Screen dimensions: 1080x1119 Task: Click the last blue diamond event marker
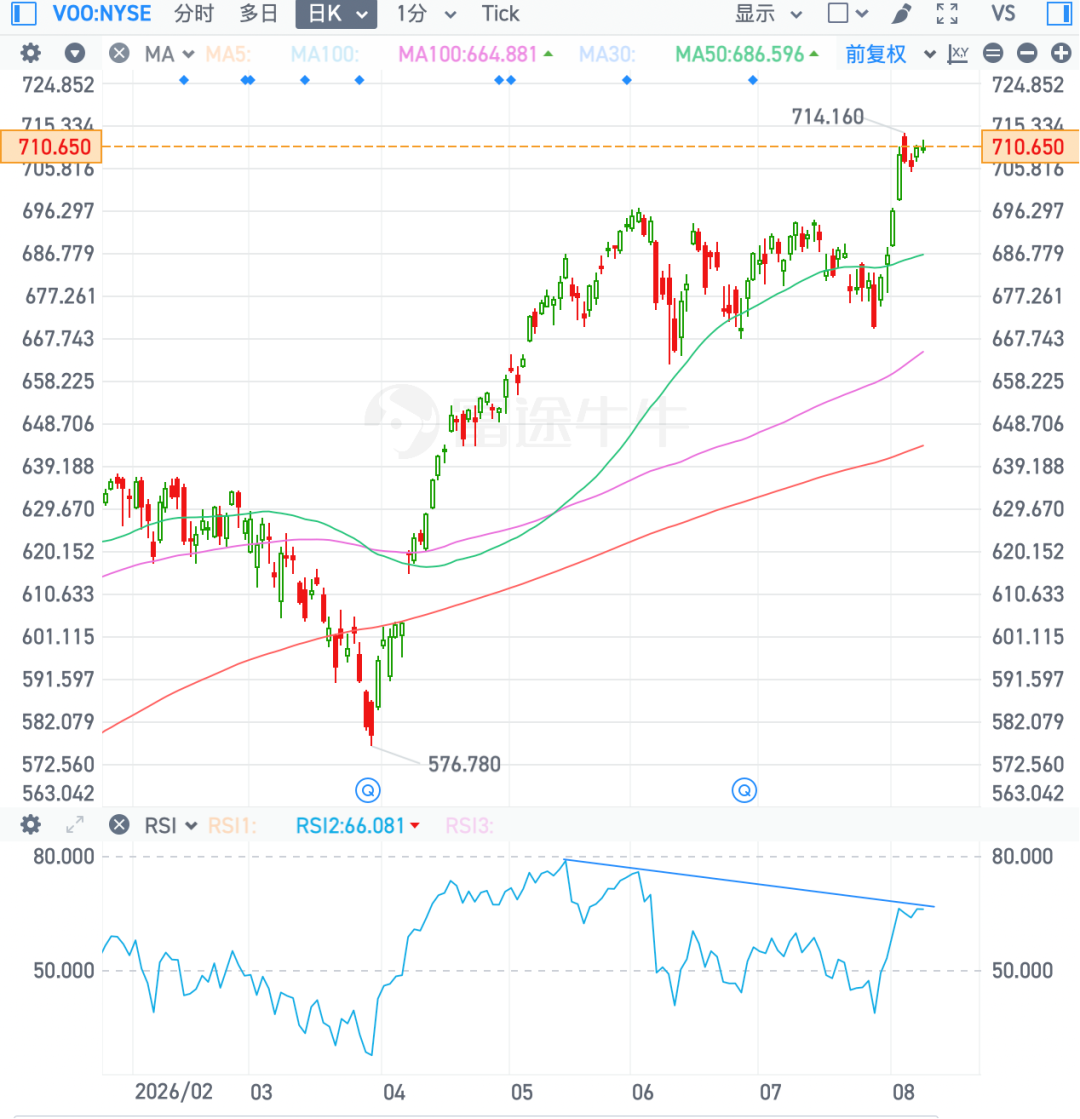pyautogui.click(x=753, y=80)
